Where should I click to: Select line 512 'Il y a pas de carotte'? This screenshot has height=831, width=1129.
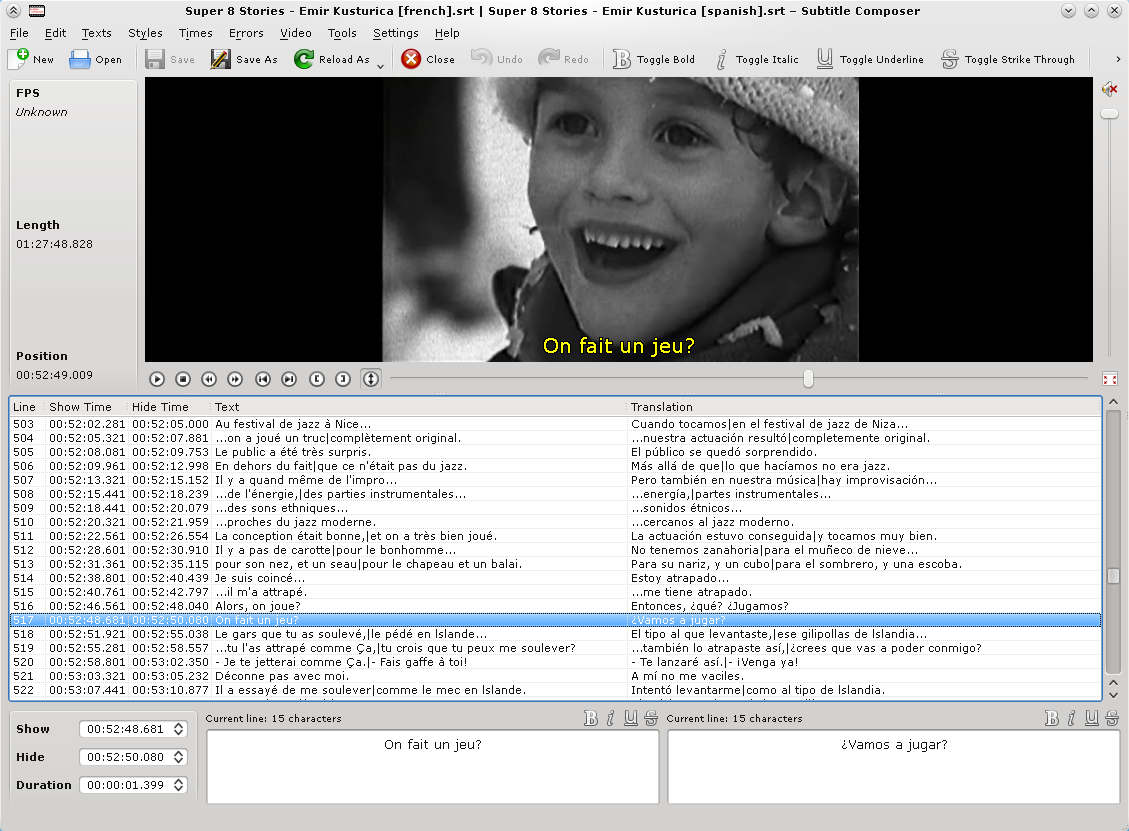coord(555,550)
